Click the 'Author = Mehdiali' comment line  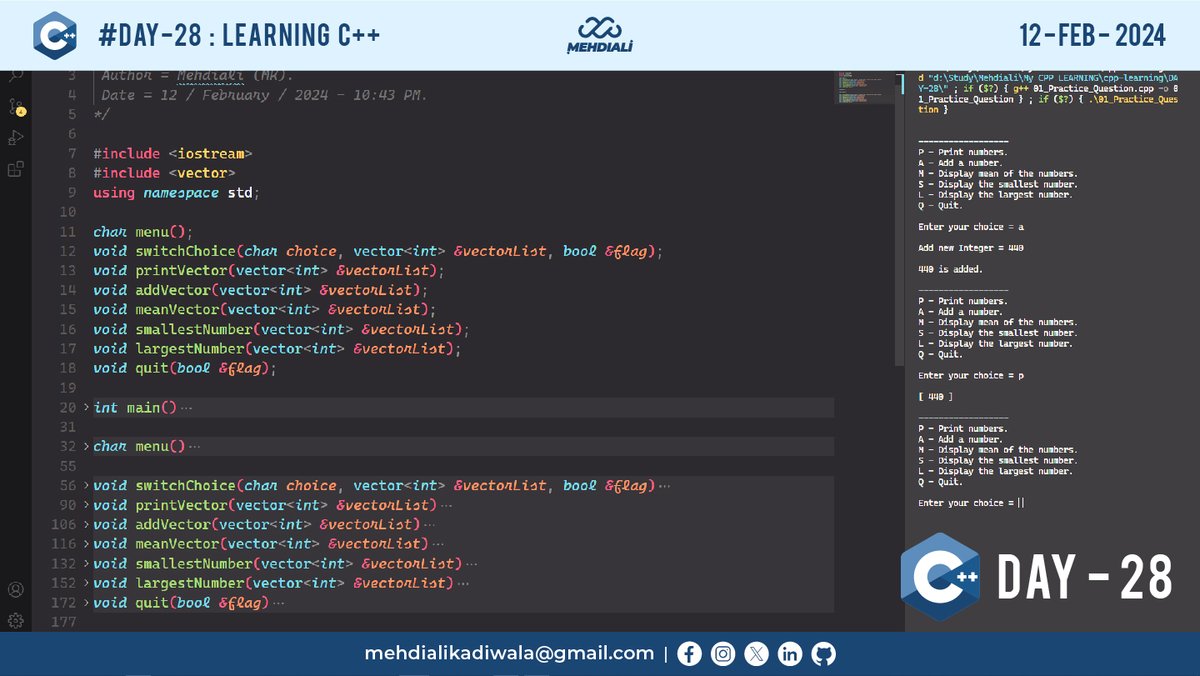pos(197,76)
